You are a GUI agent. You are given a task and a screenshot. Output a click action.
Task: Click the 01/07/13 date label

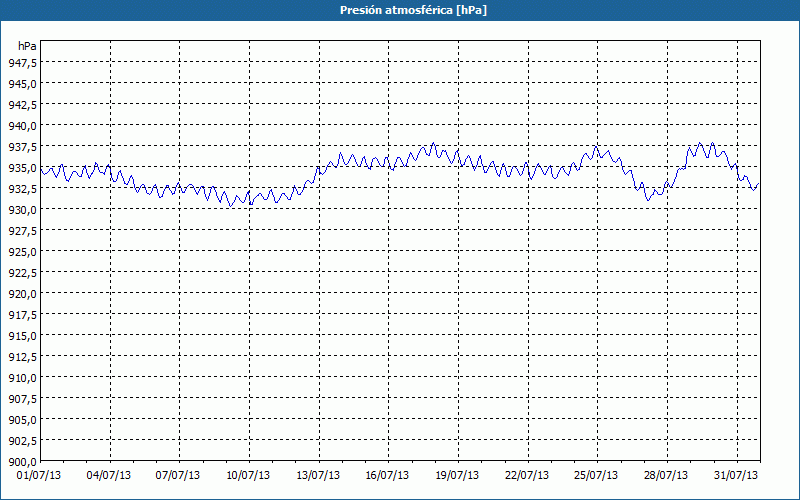point(39,475)
